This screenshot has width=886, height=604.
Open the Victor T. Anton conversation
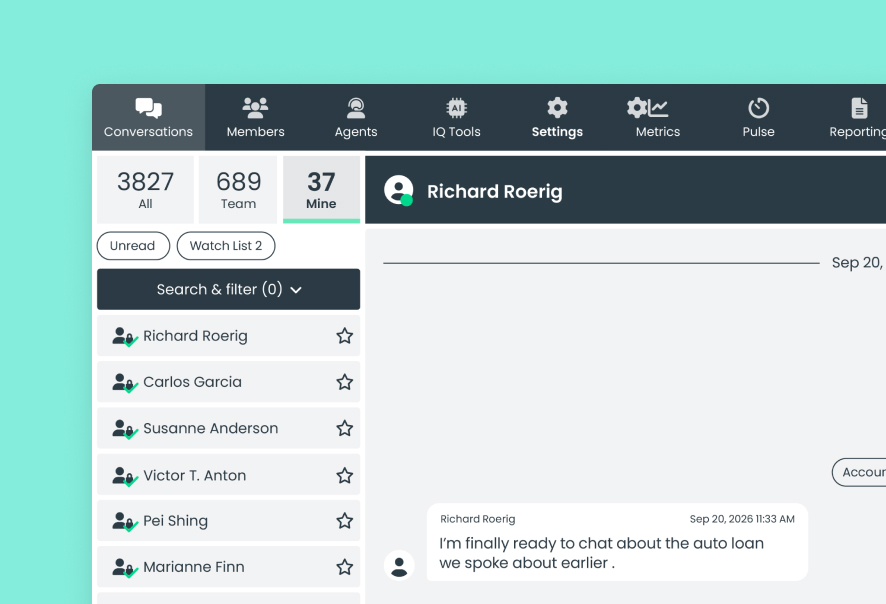tap(228, 475)
